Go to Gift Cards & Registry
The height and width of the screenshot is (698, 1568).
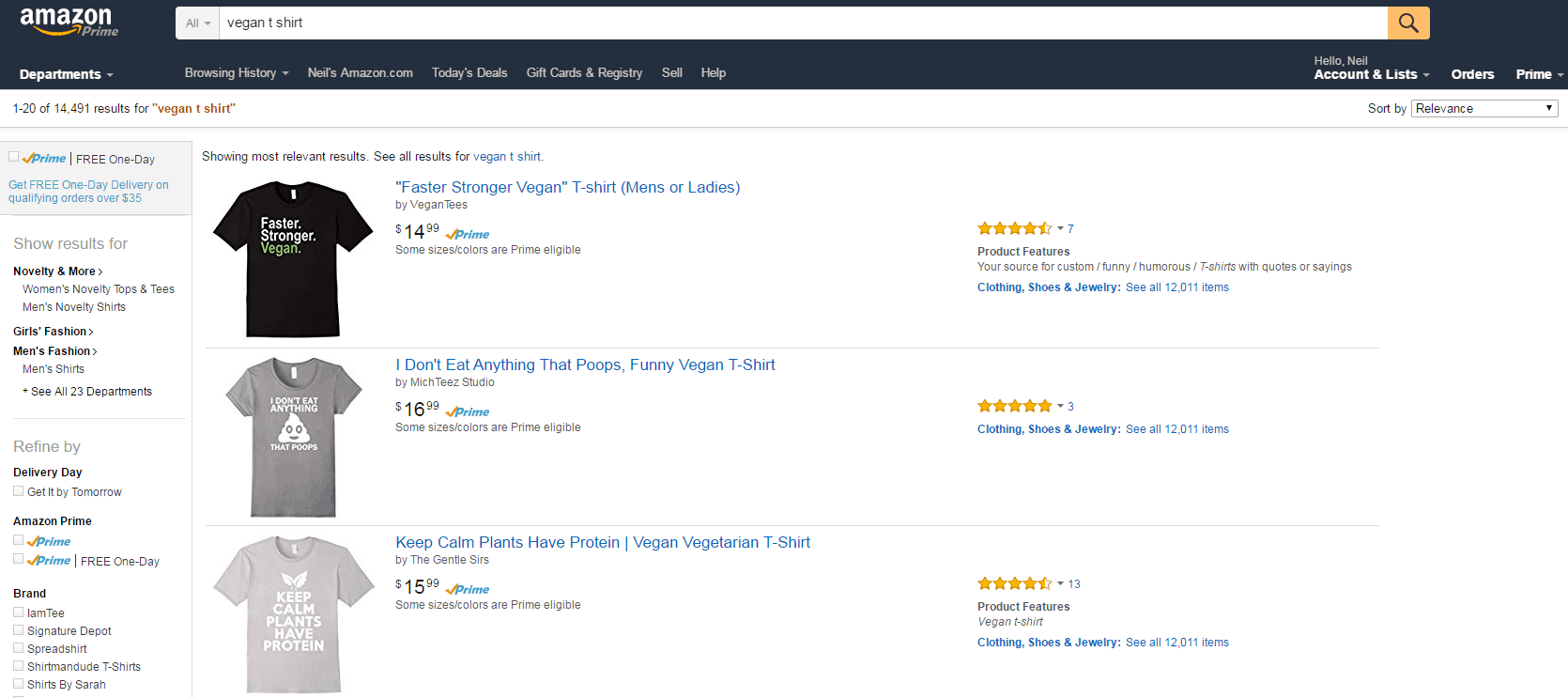(x=584, y=72)
